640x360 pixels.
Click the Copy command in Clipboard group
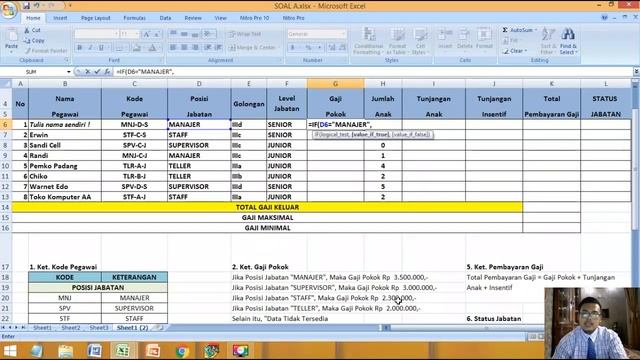point(34,40)
